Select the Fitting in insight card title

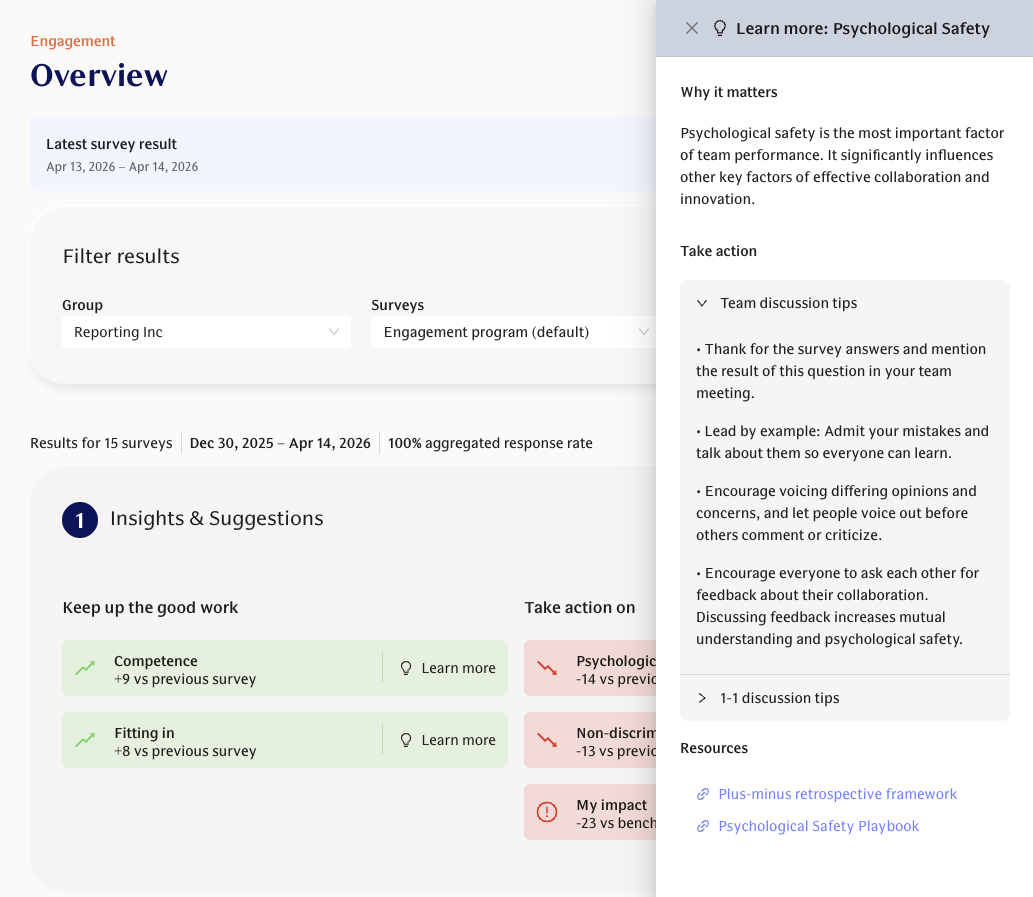coord(144,732)
